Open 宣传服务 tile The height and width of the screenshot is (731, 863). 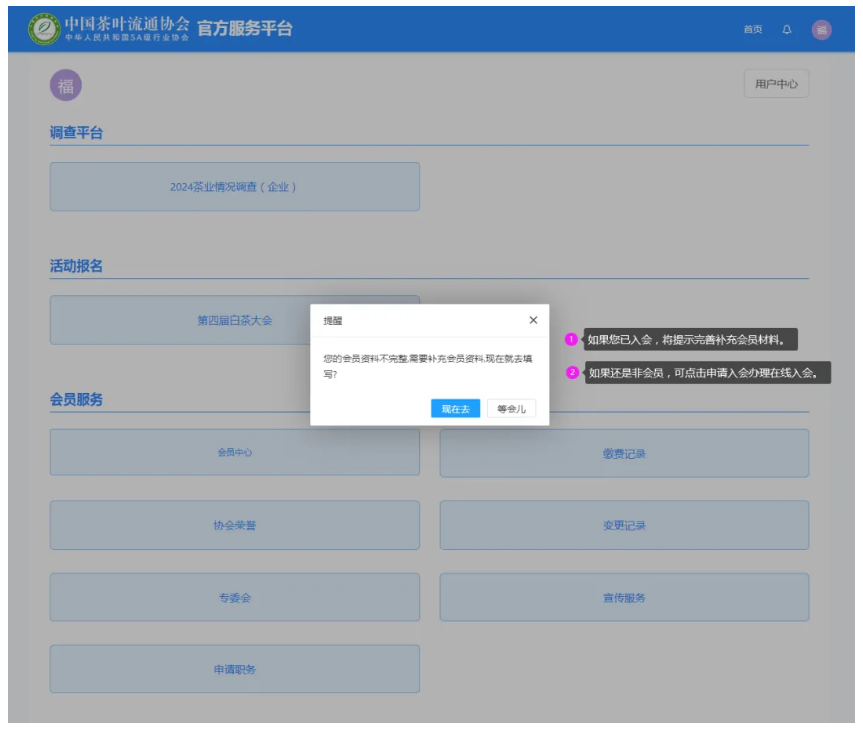pos(624,598)
